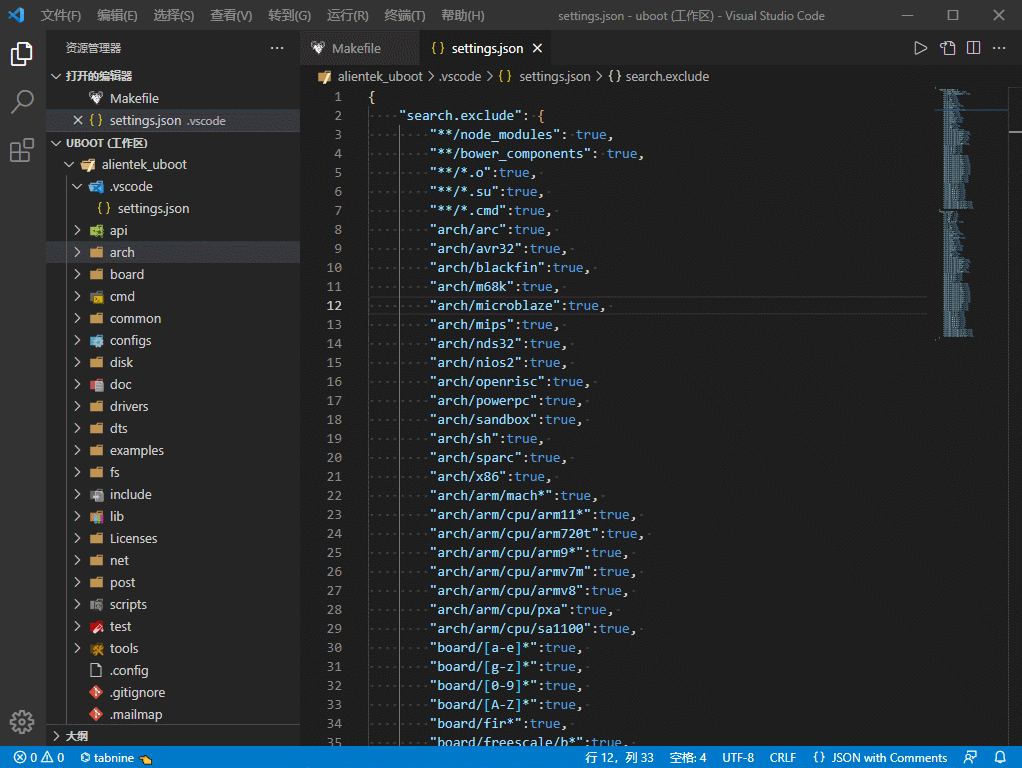Expand the api folder

coord(77,231)
